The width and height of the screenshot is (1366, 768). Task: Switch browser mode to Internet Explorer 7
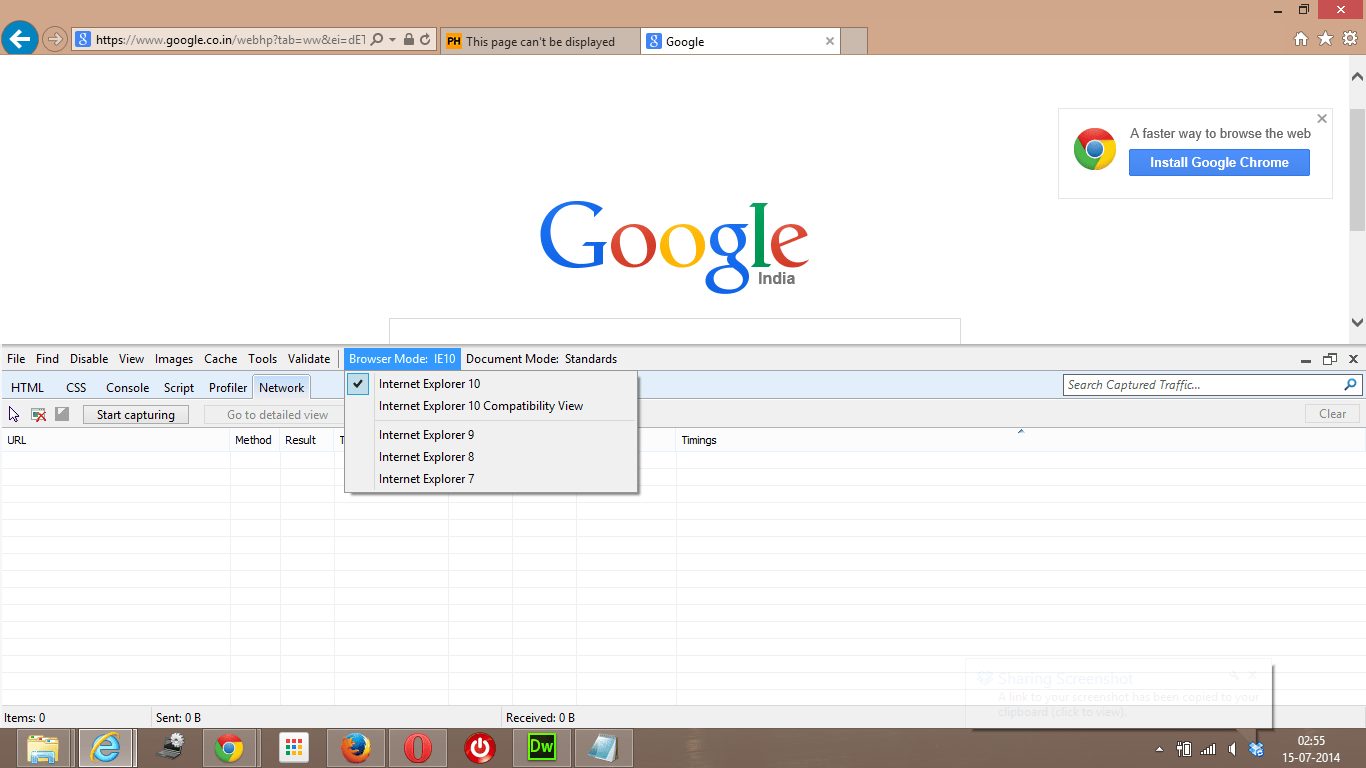pos(426,478)
